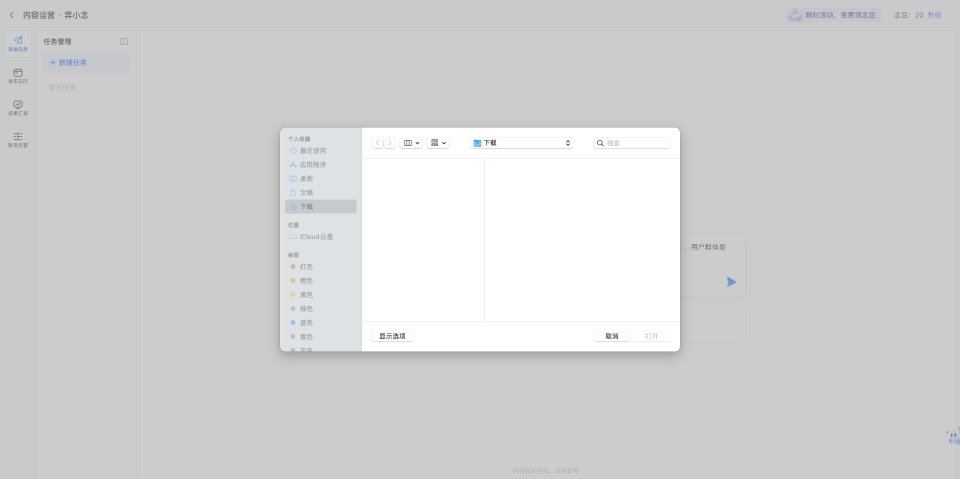960x479 pixels.
Task: Select iCloud 云盘 location
Action: [x=316, y=237]
